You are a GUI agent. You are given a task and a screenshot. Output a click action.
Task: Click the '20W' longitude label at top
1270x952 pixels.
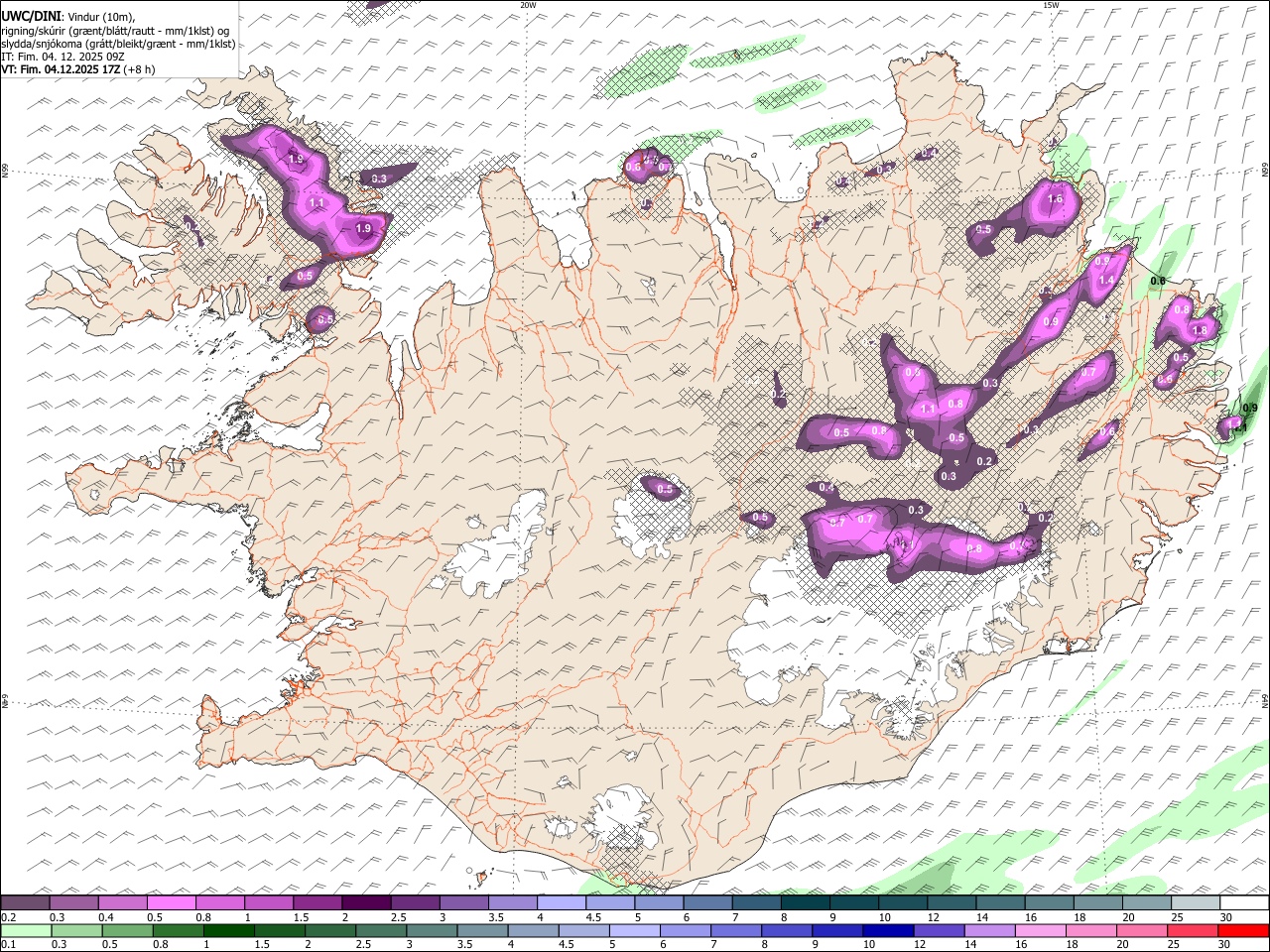[528, 5]
